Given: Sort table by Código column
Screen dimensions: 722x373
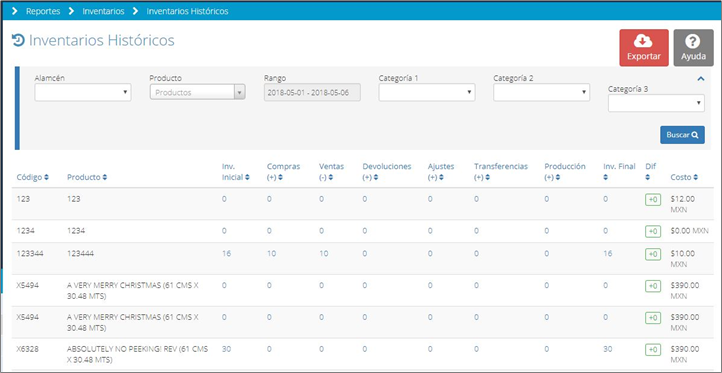Looking at the screenshot, I should pos(33,177).
